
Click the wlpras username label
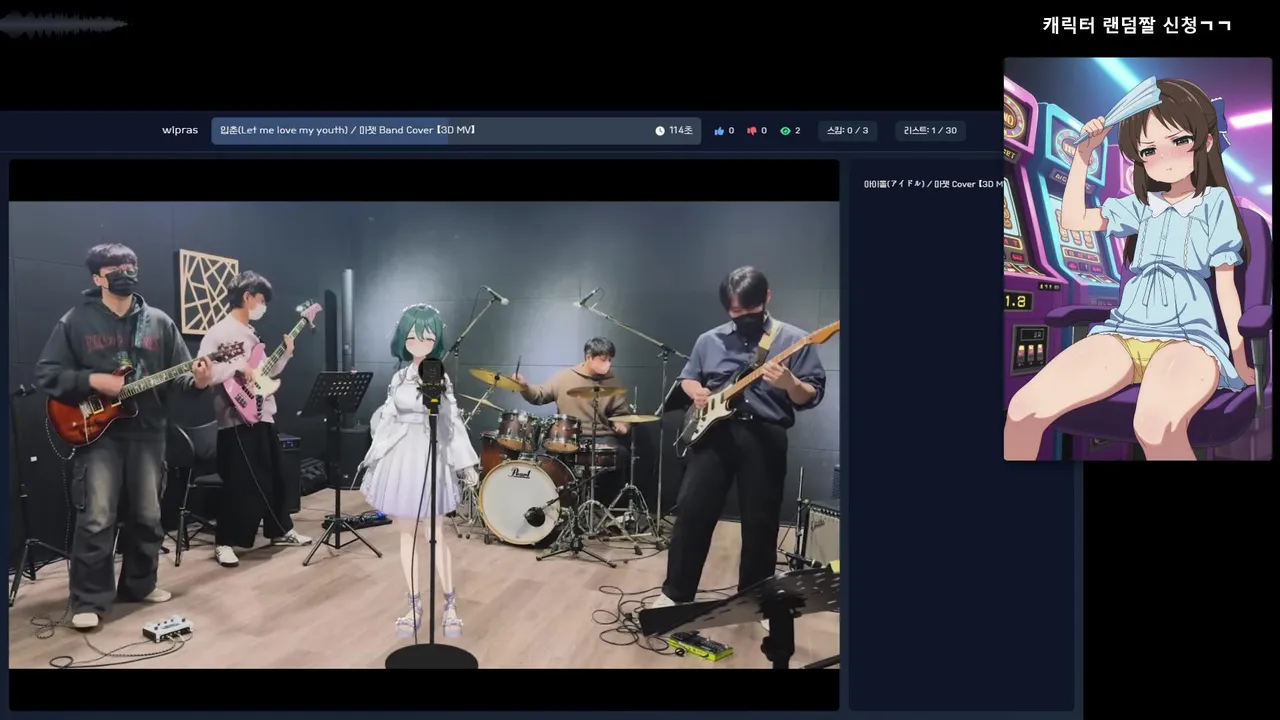coord(180,130)
